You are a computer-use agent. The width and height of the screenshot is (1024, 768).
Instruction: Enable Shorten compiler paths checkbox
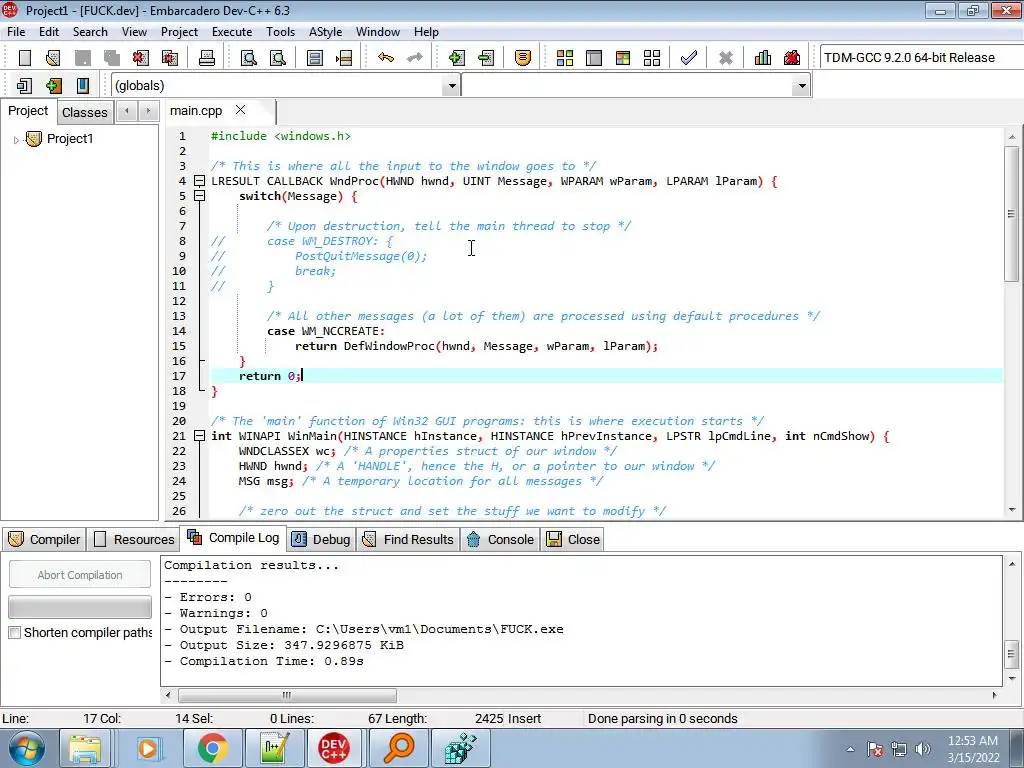(14, 632)
